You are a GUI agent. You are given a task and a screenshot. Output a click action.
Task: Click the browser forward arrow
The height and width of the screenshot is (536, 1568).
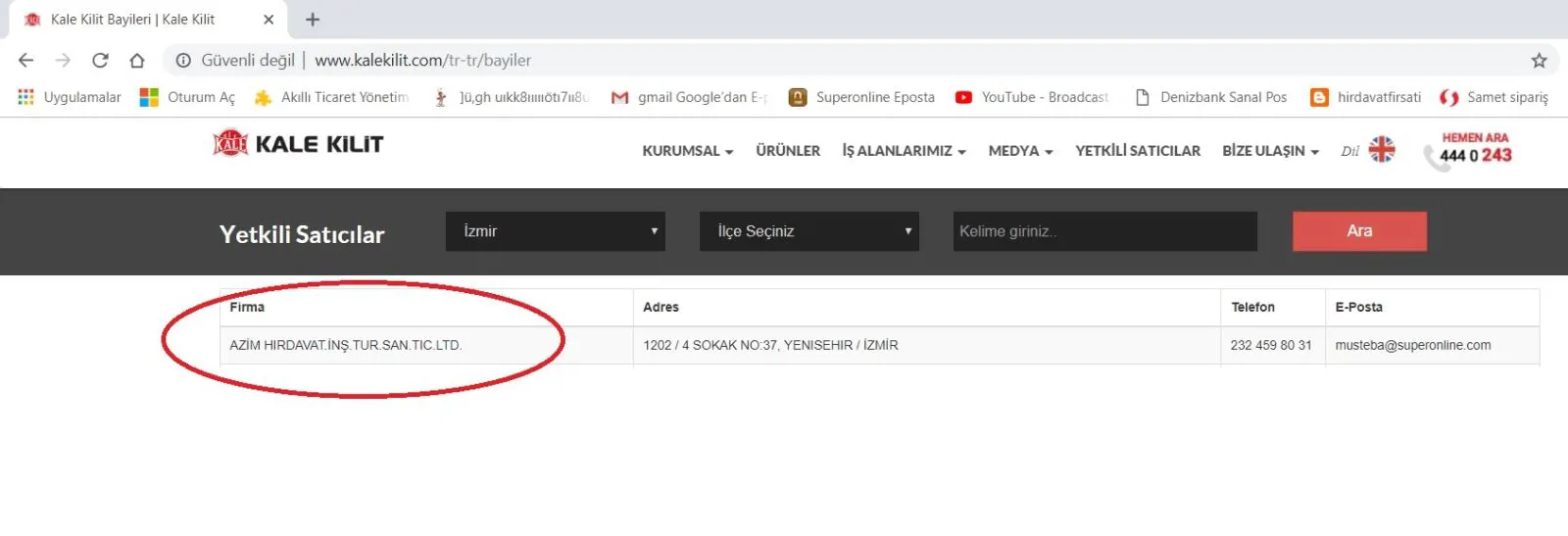click(x=63, y=60)
